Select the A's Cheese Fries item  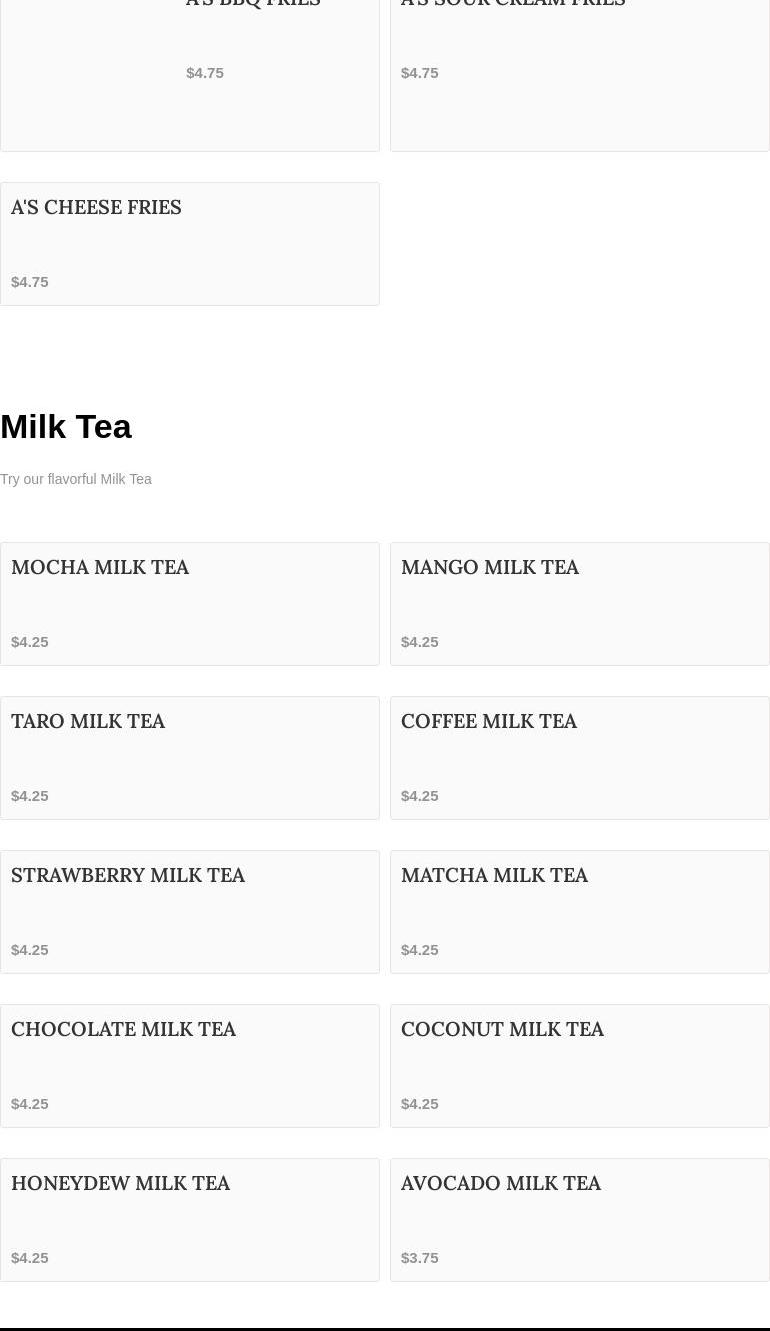(190, 244)
